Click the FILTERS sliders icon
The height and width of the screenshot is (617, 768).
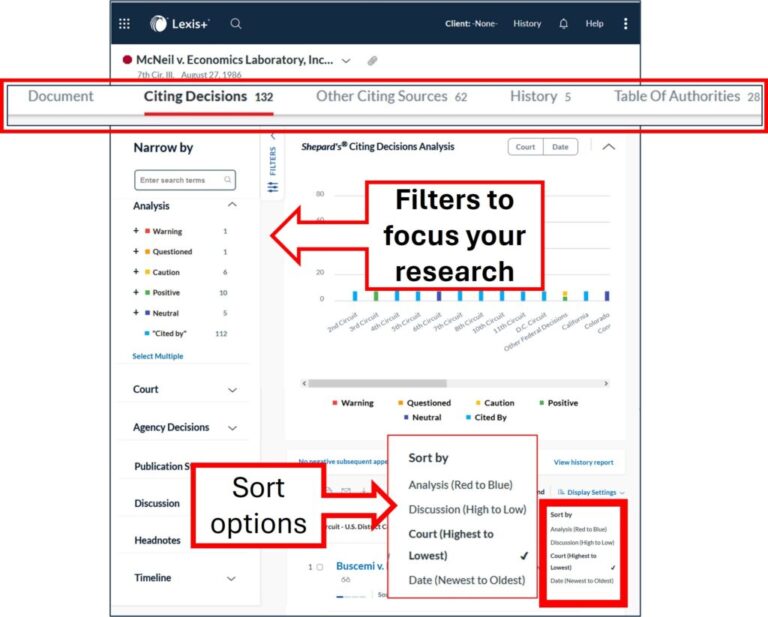273,187
